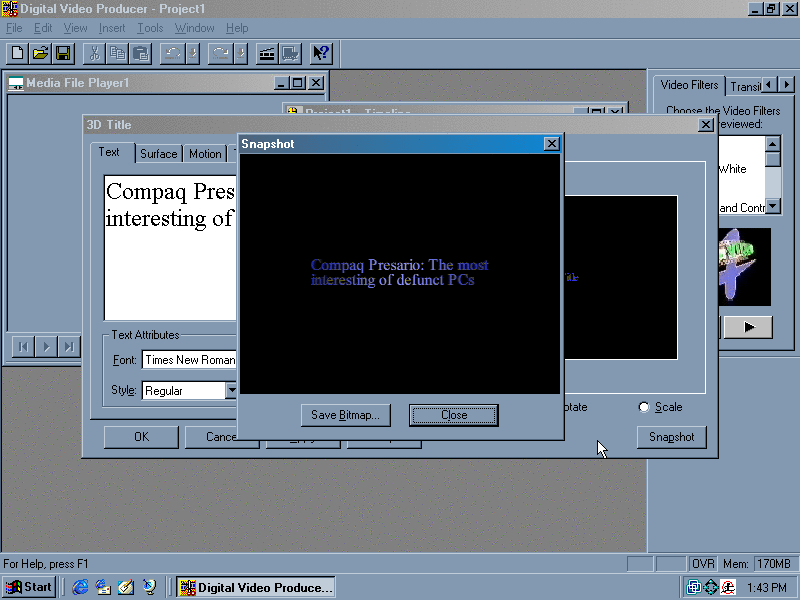Select the Video Filters tab
The height and width of the screenshot is (600, 800).
pos(689,85)
